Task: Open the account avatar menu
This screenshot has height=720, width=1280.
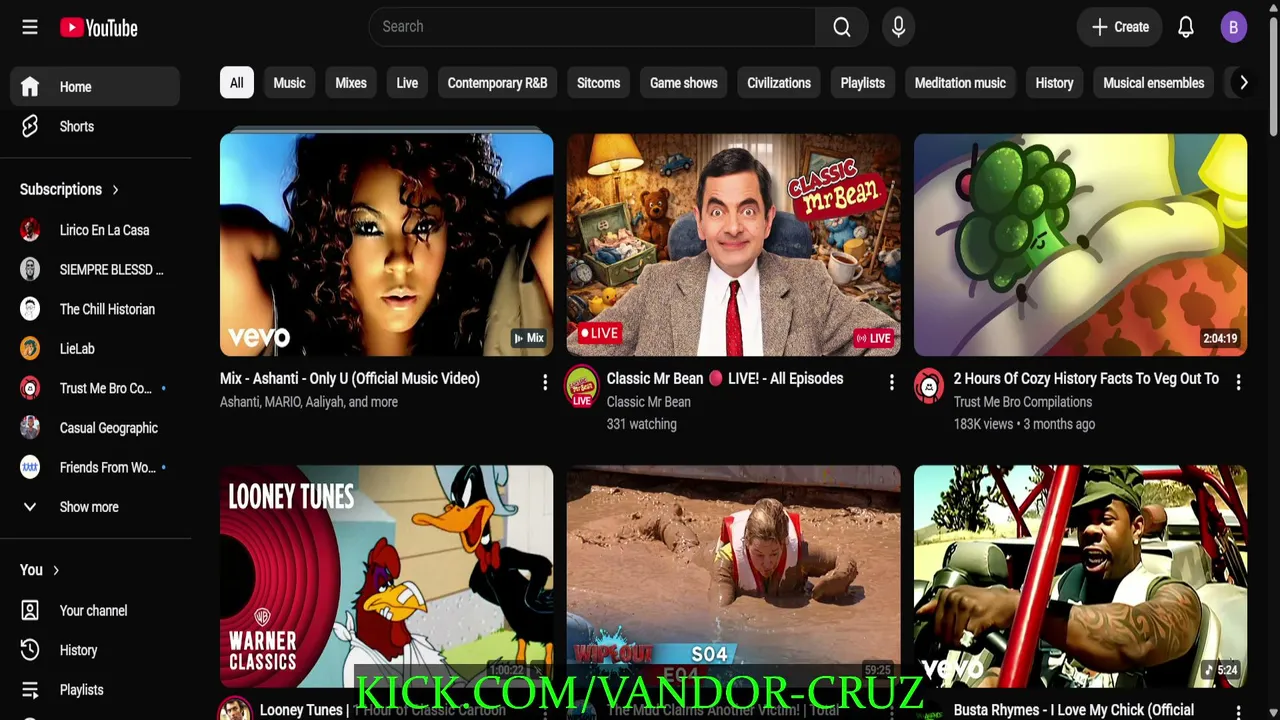Action: click(x=1233, y=27)
